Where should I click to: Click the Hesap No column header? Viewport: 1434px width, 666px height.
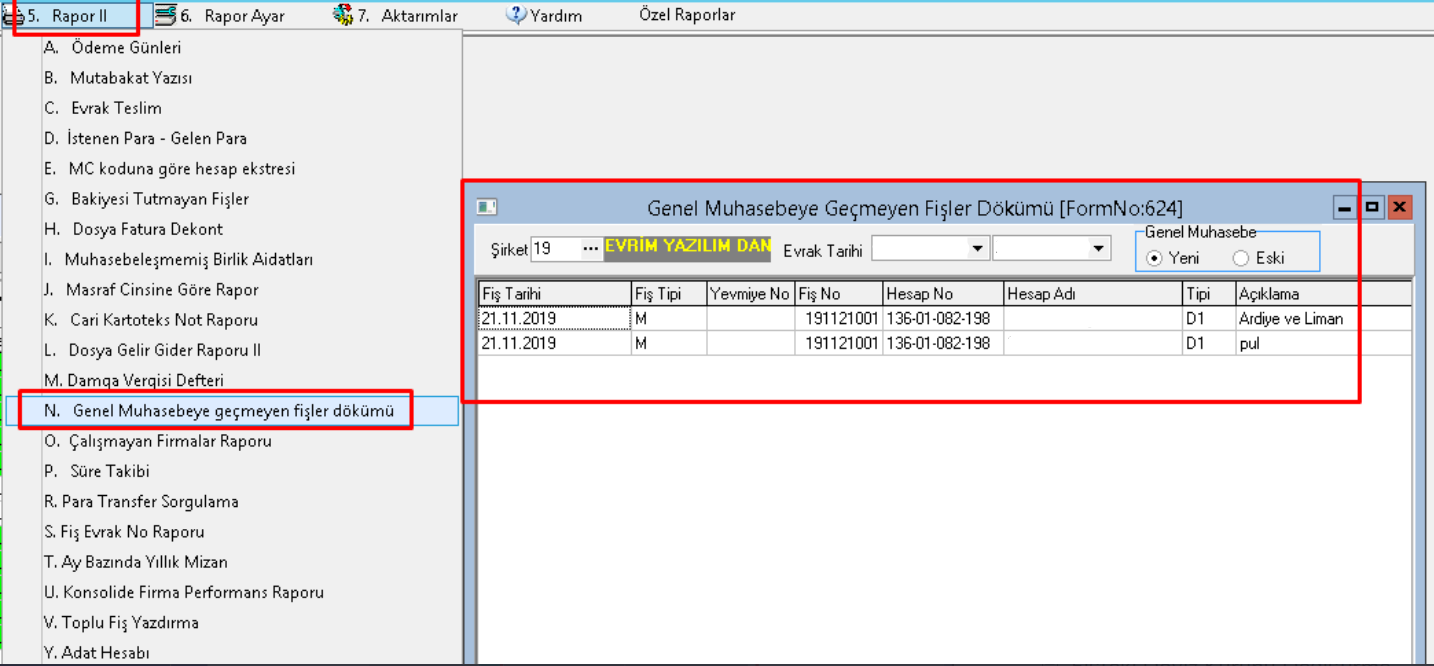(x=942, y=294)
